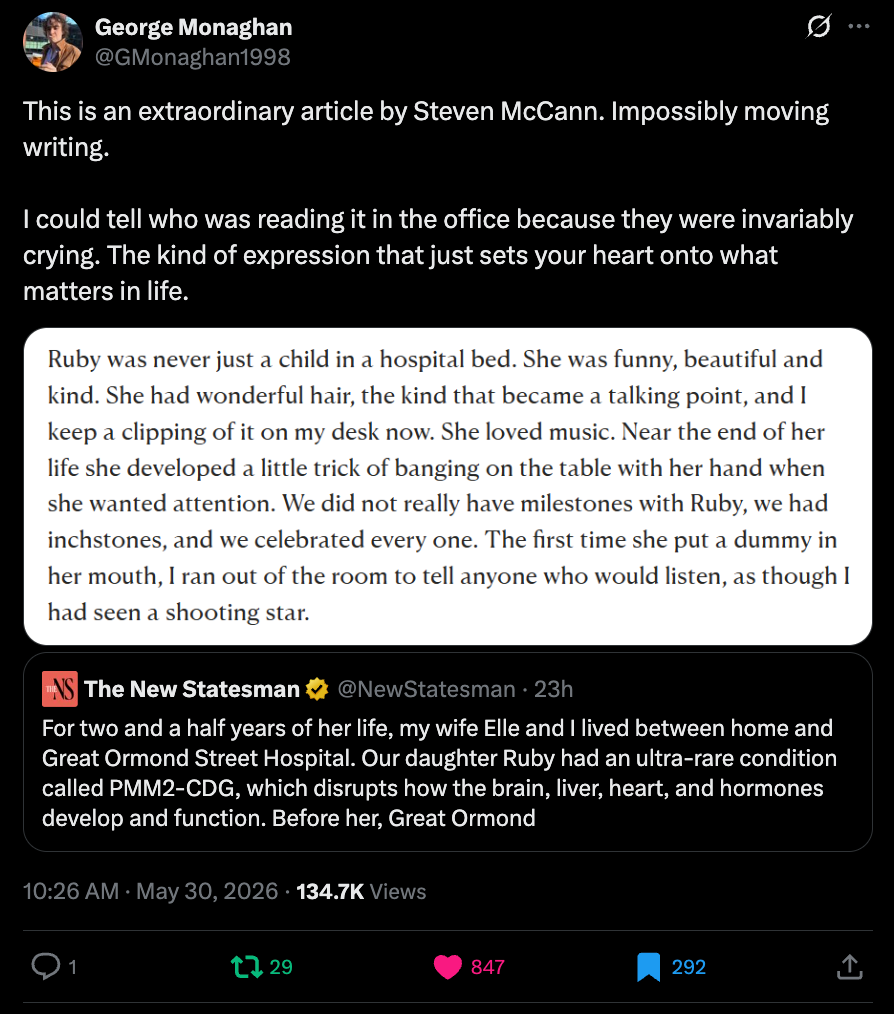Viewport: 894px width, 1014px height.
Task: Open the Ruby article excerpt image
Action: pos(448,486)
